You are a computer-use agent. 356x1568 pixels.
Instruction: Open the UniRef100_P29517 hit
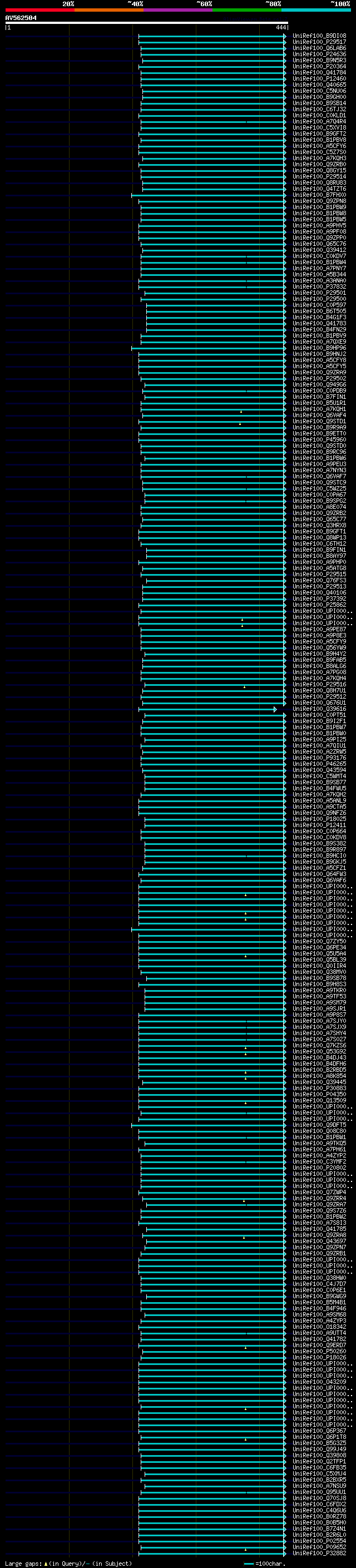coord(319,42)
